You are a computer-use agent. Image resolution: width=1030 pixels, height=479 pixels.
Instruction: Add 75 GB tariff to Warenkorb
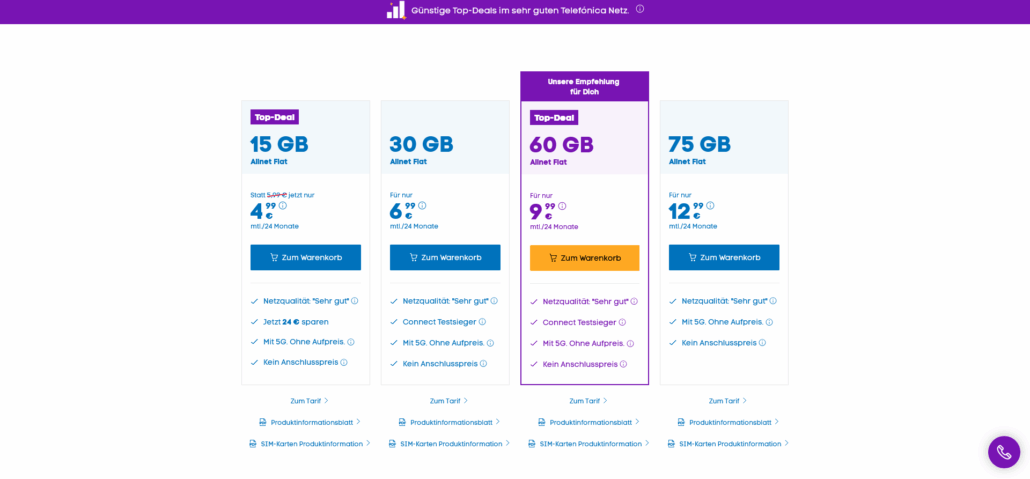[x=724, y=258]
